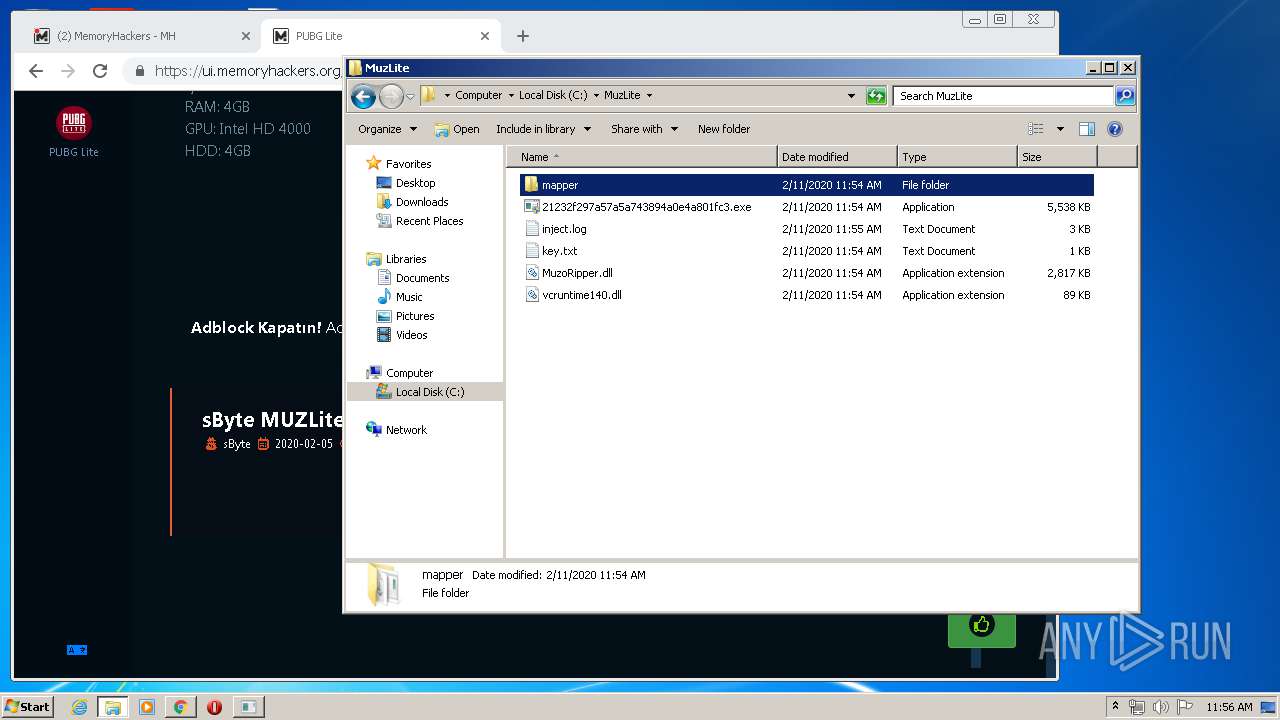
Task: Select Computer in navigation pane
Action: (399, 373)
